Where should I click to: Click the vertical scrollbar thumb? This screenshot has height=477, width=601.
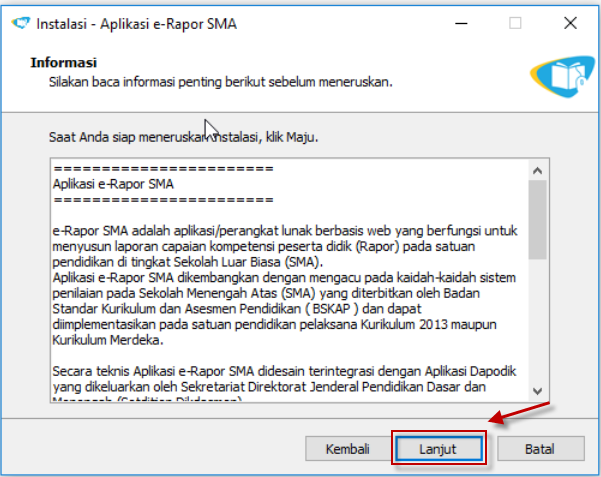tap(538, 220)
